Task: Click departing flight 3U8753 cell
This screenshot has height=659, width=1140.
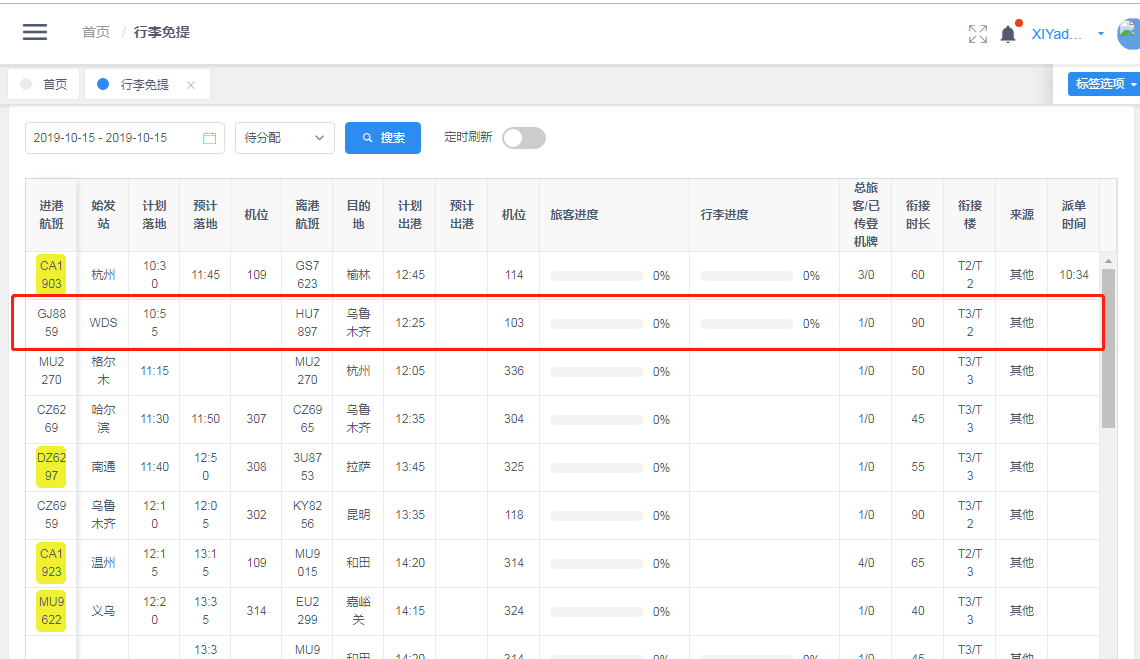Action: tap(307, 467)
